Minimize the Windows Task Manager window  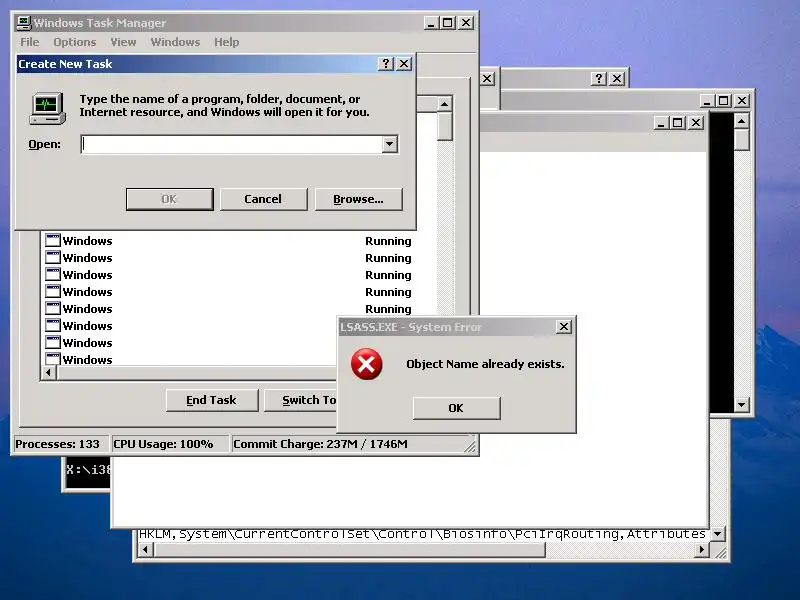tap(431, 22)
